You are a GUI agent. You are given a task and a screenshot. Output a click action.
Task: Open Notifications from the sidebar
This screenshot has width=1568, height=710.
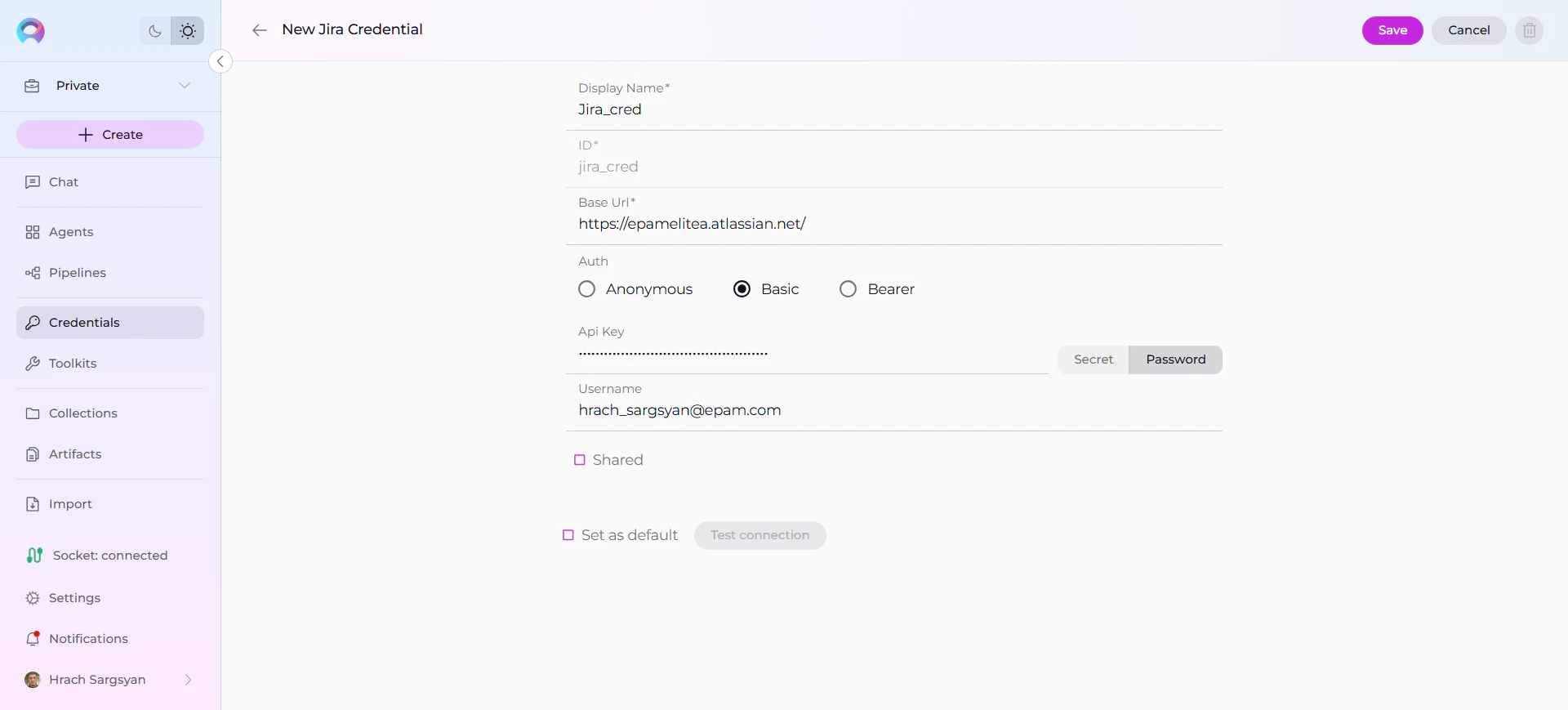click(110, 639)
